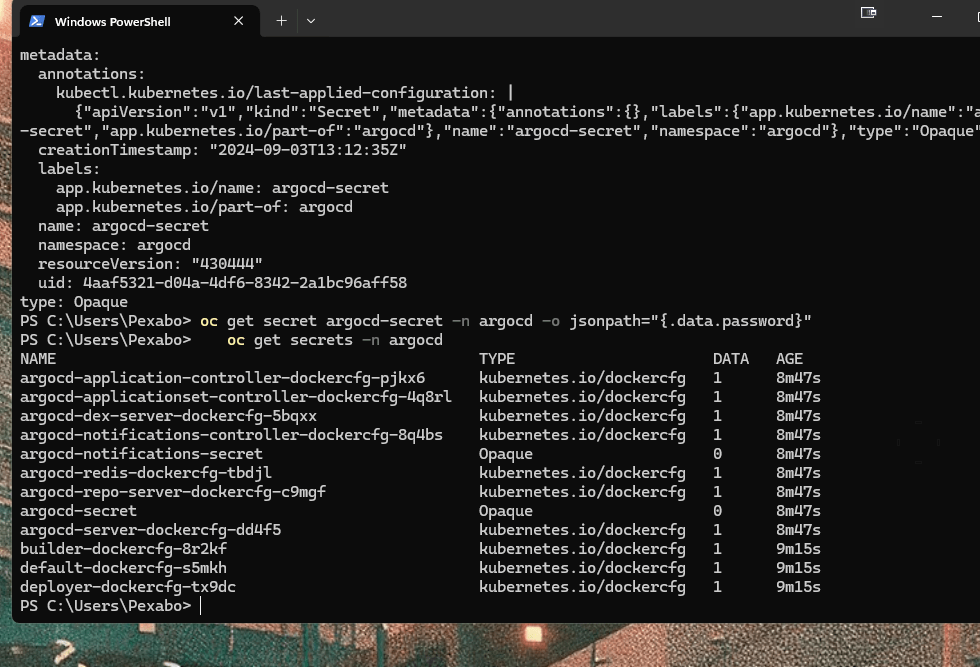Click argocd-redis-dockercfg-tbdjl row name

point(146,473)
